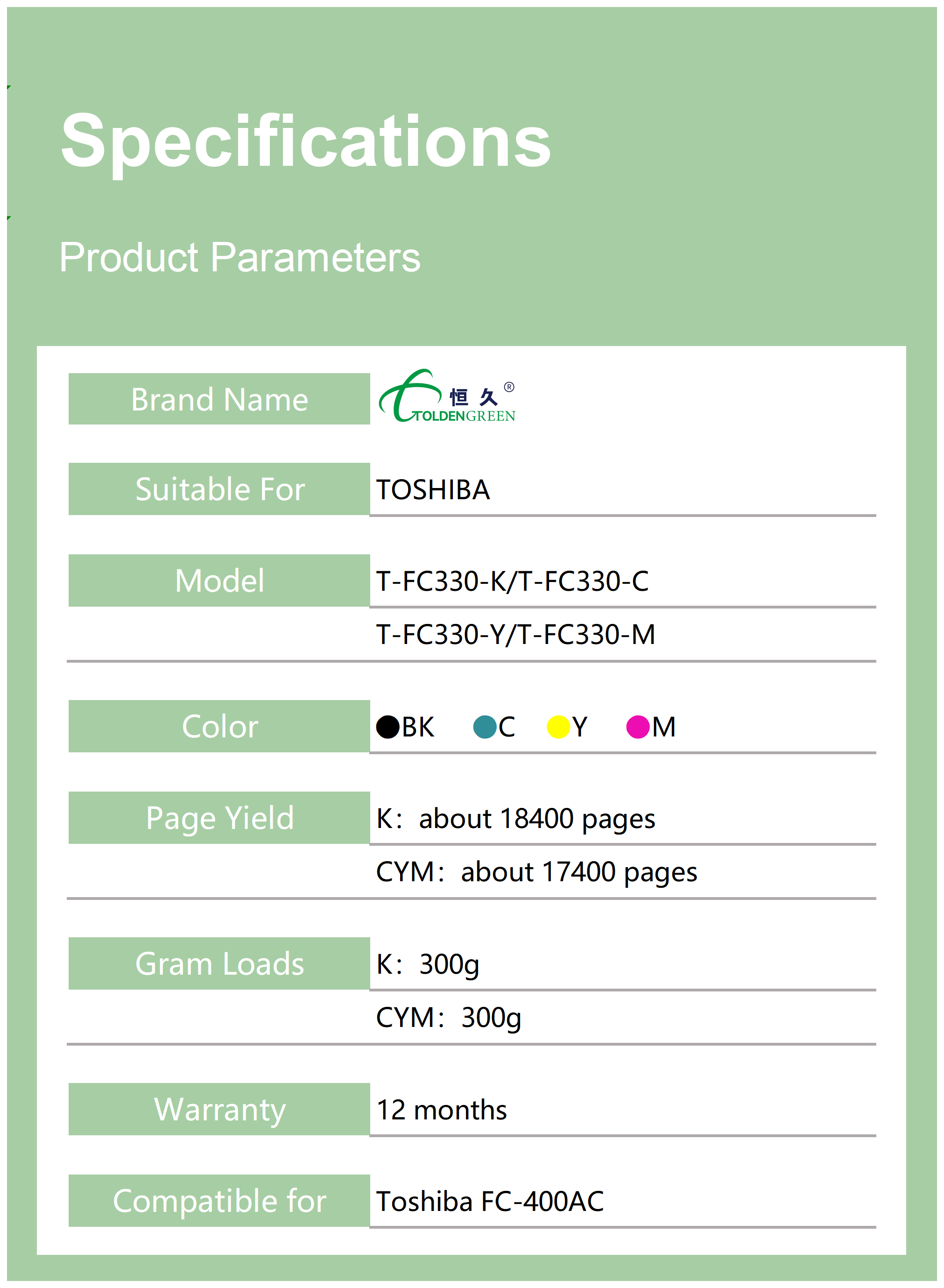The width and height of the screenshot is (944, 1288).
Task: Click the TOSHIBA text
Action: click(x=433, y=490)
